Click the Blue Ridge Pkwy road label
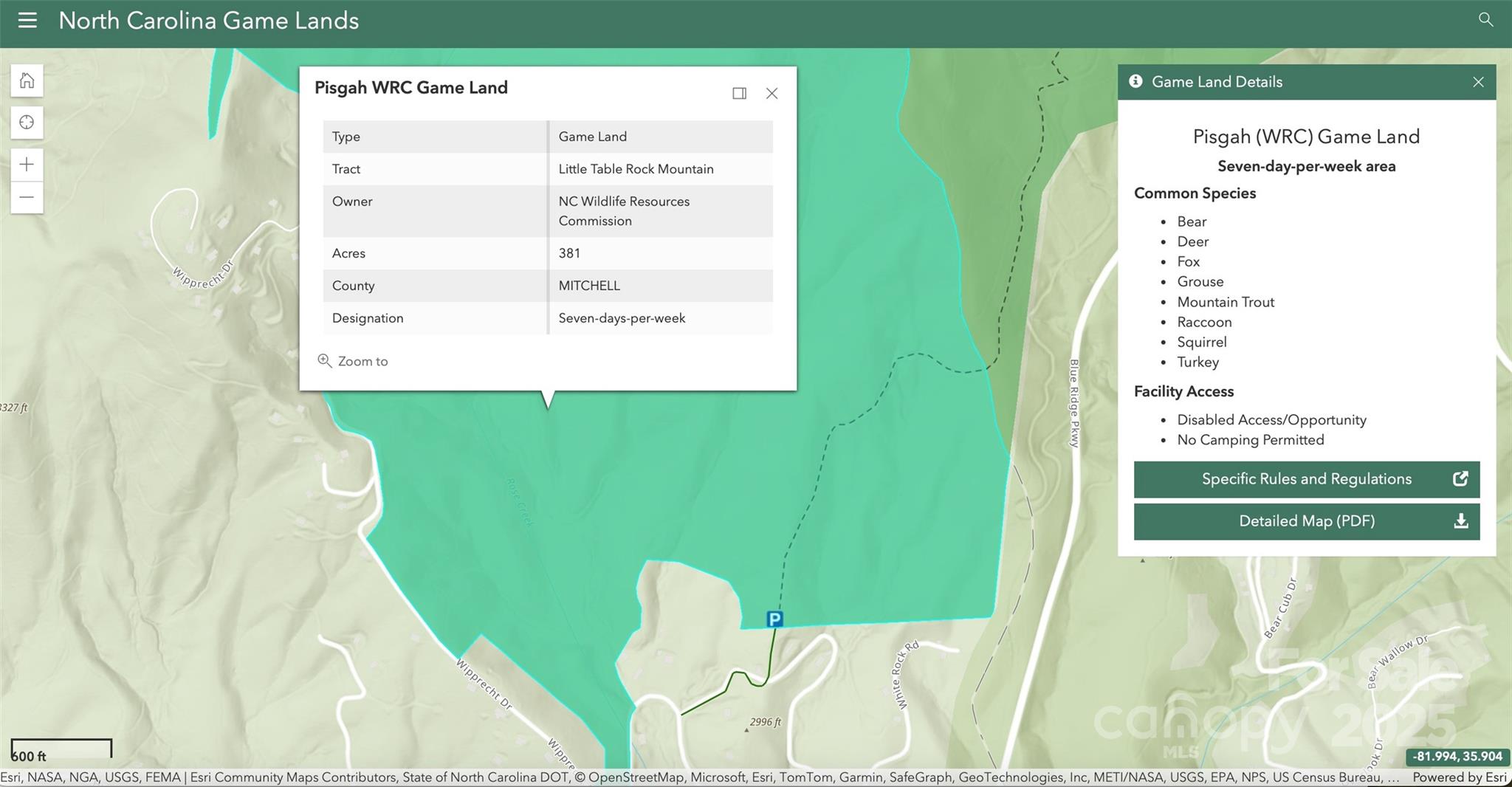 (x=1074, y=403)
